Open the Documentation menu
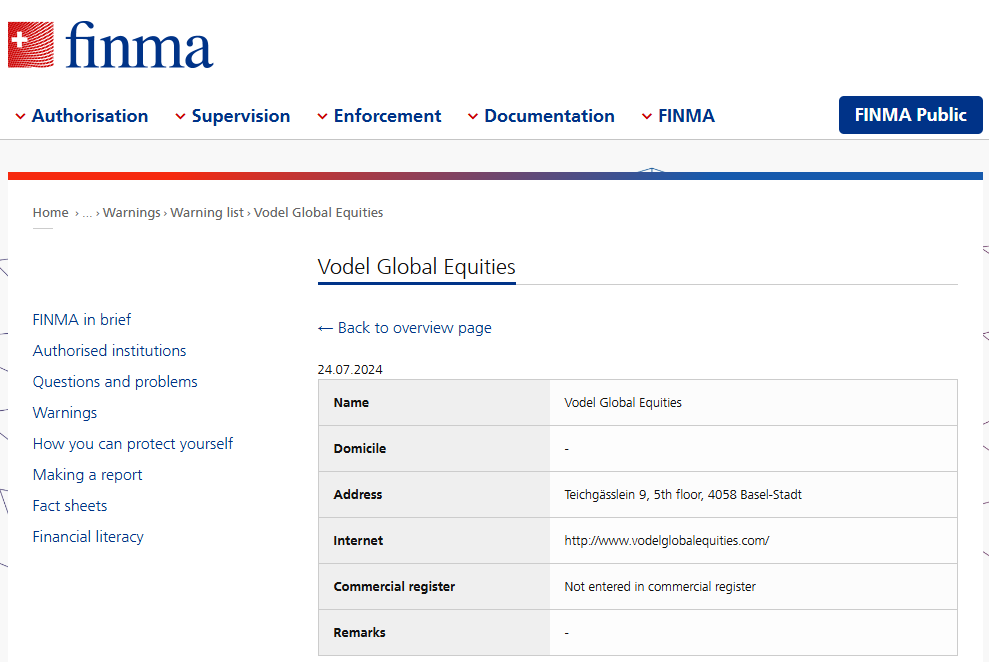This screenshot has width=989, height=662. pos(549,116)
